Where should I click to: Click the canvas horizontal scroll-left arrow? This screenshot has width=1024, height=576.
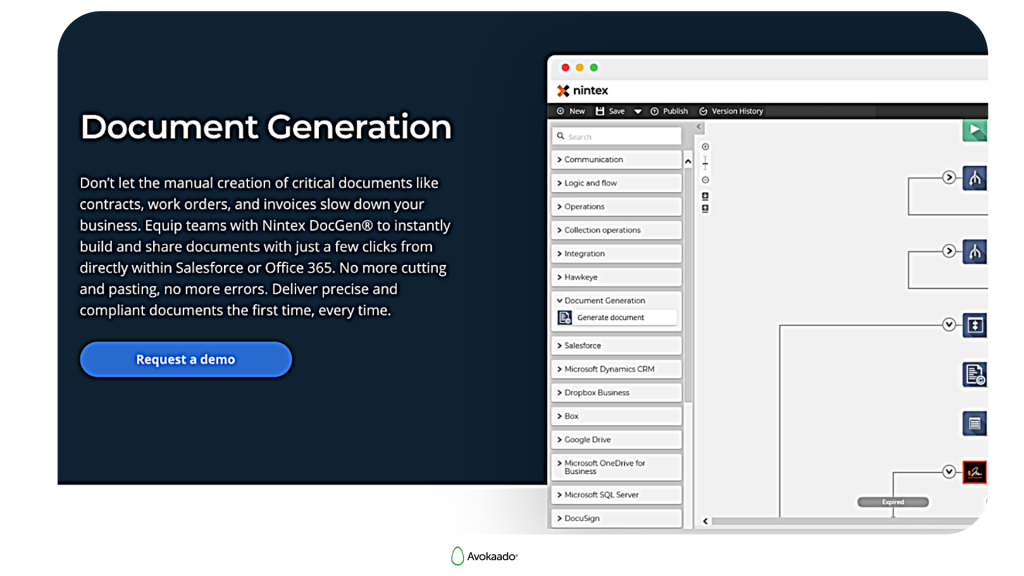coord(705,521)
